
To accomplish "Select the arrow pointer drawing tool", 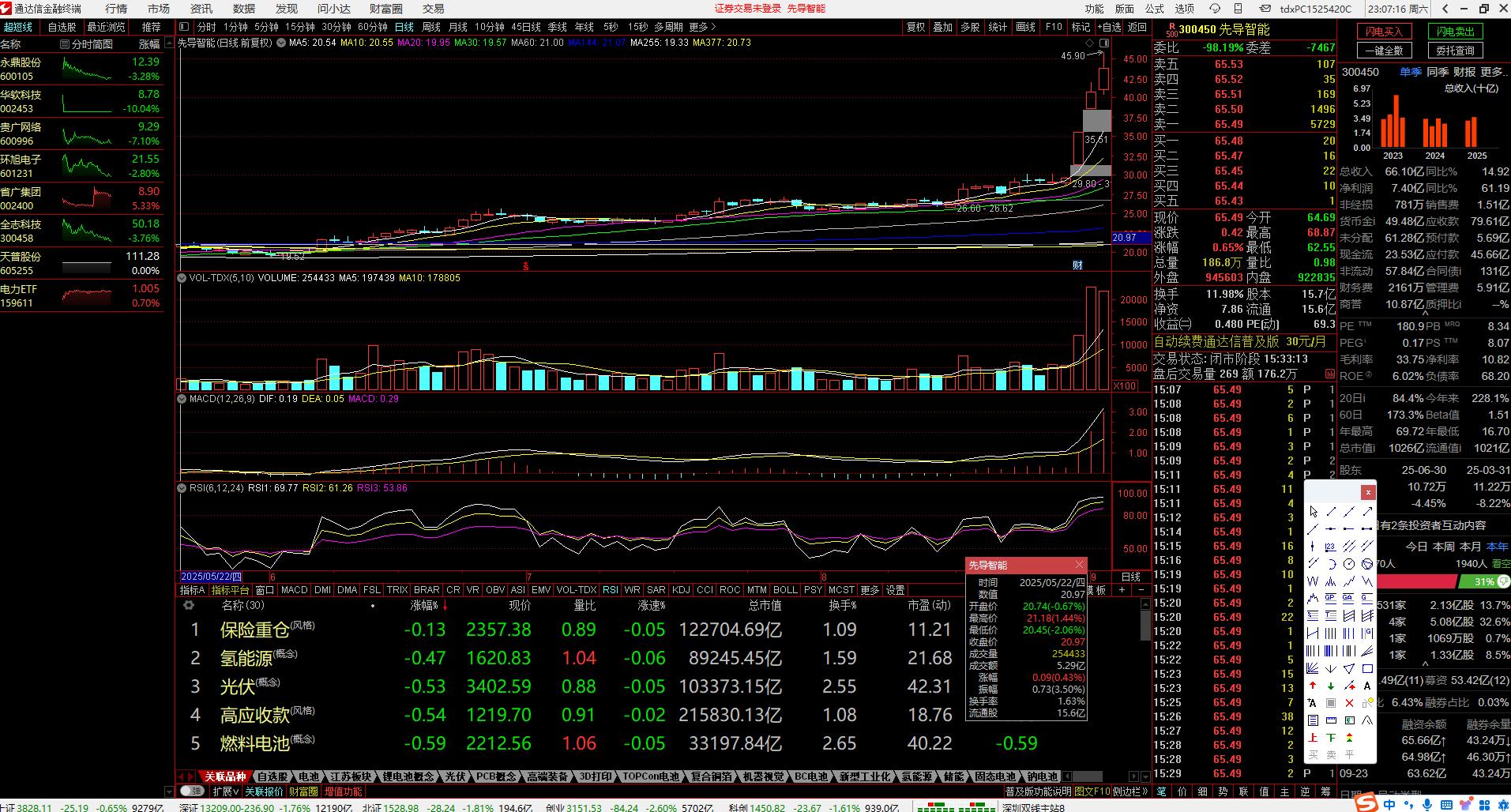I will click(1314, 512).
